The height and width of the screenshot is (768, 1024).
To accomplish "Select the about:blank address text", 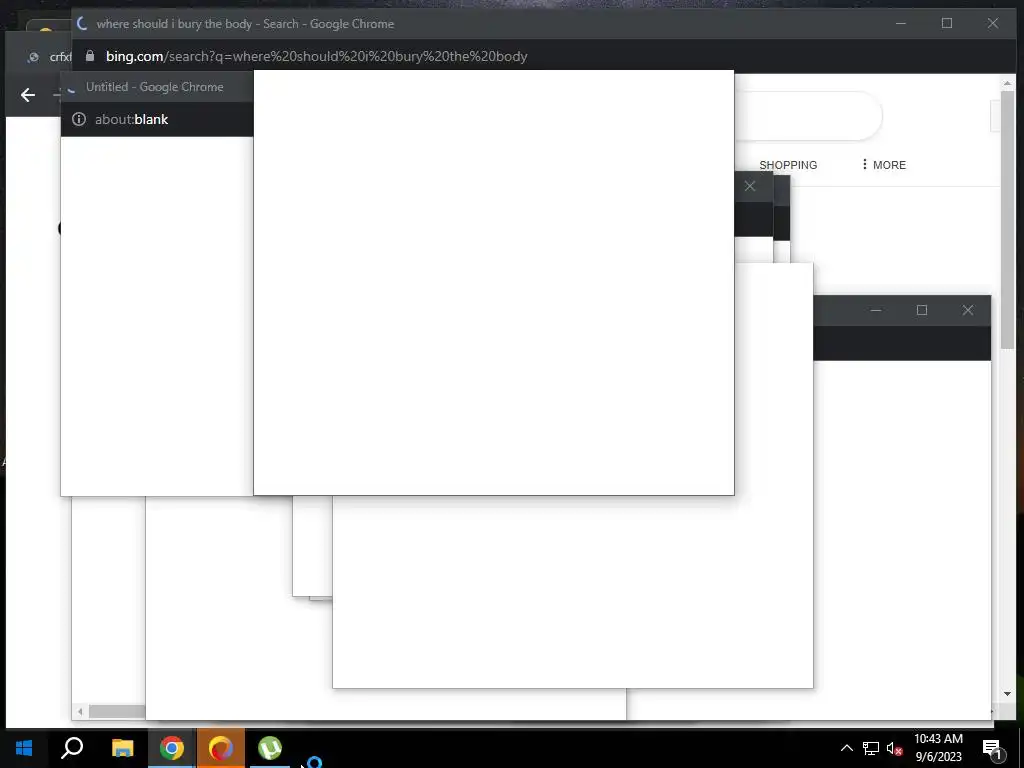I will click(131, 120).
